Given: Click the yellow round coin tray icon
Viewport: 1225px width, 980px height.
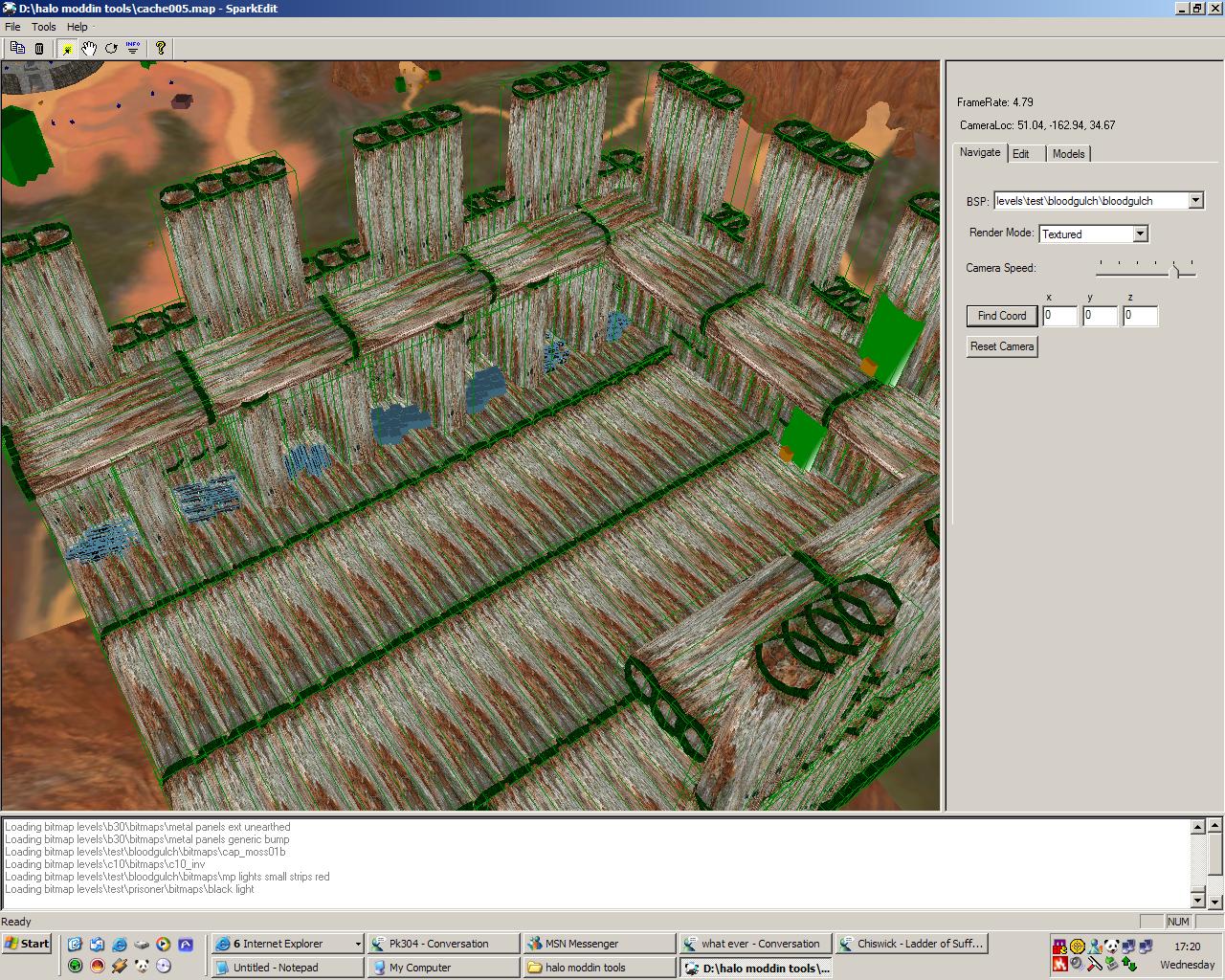Looking at the screenshot, I should 1078,947.
